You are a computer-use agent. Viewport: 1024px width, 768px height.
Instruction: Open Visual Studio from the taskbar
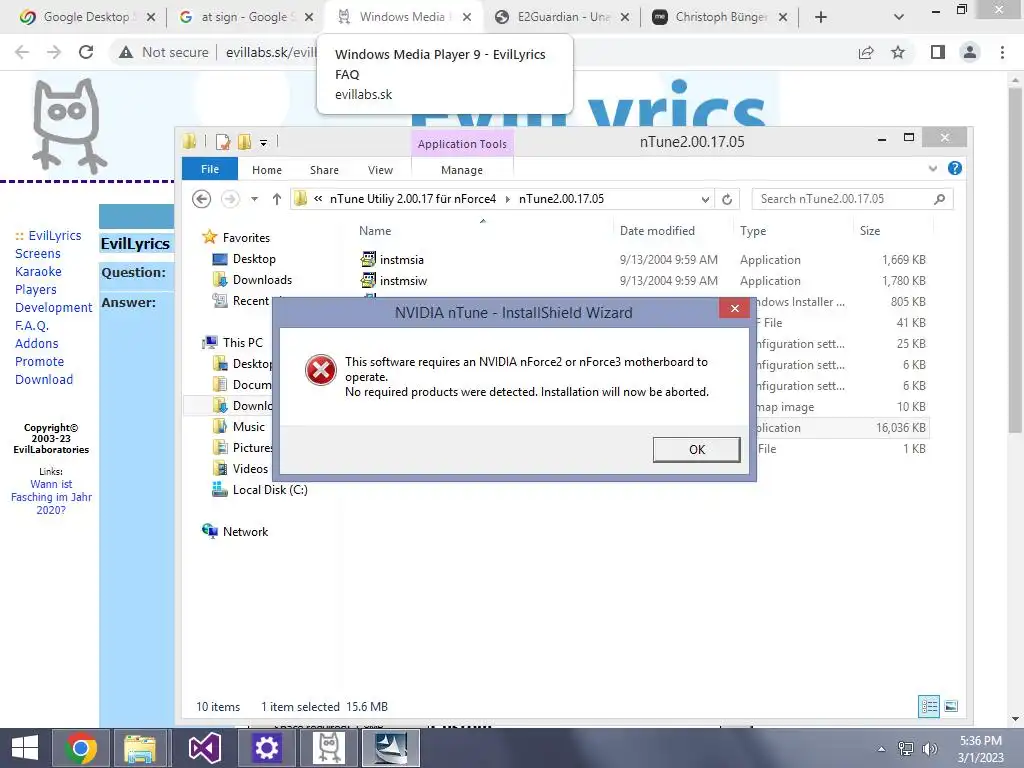(x=204, y=748)
